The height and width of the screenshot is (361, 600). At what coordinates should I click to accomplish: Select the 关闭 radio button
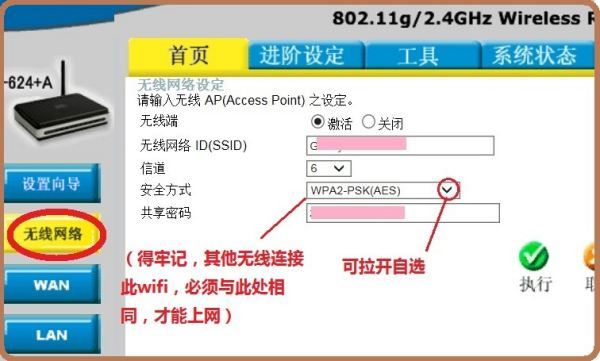[368, 122]
